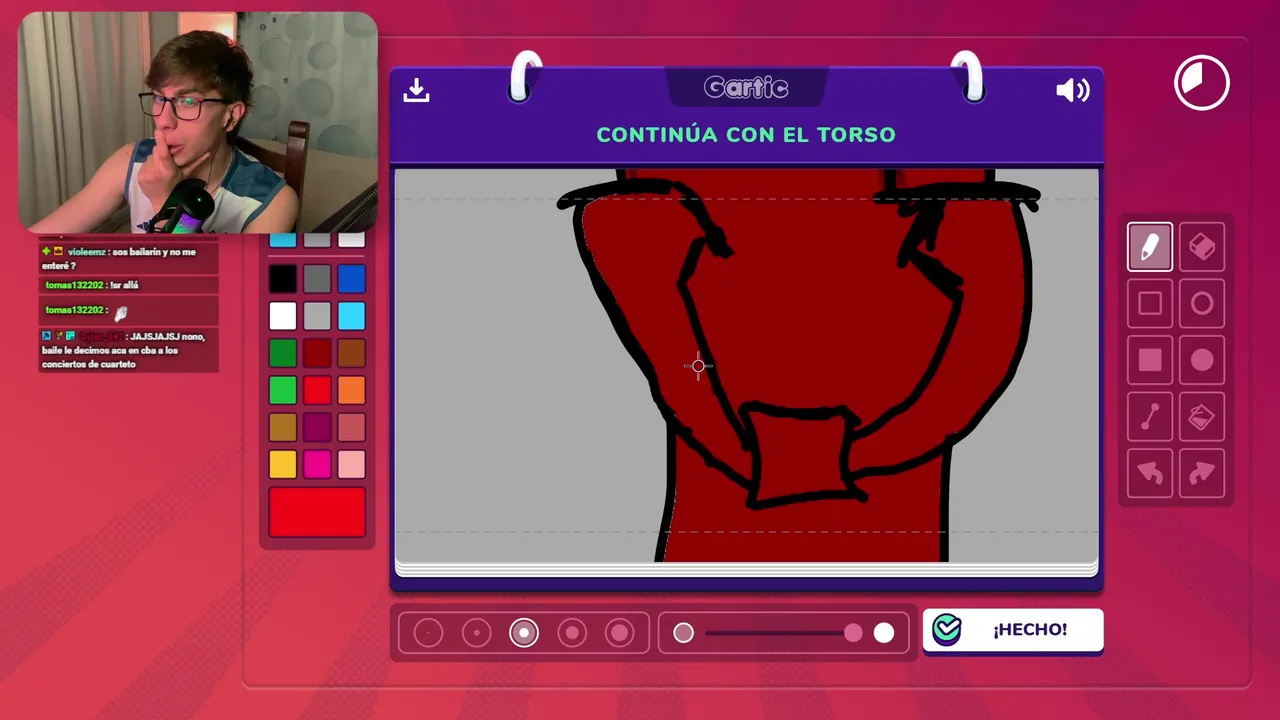Click chat message from violeemz
The height and width of the screenshot is (720, 1280).
pyautogui.click(x=128, y=258)
